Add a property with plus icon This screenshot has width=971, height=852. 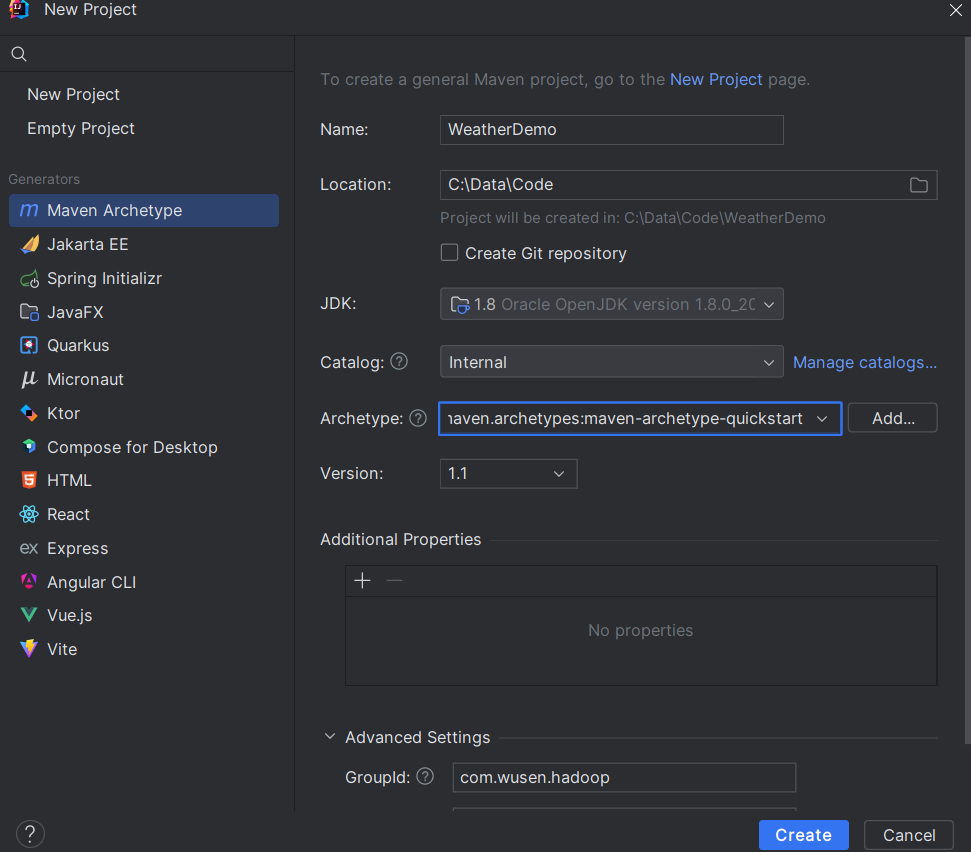point(362,581)
